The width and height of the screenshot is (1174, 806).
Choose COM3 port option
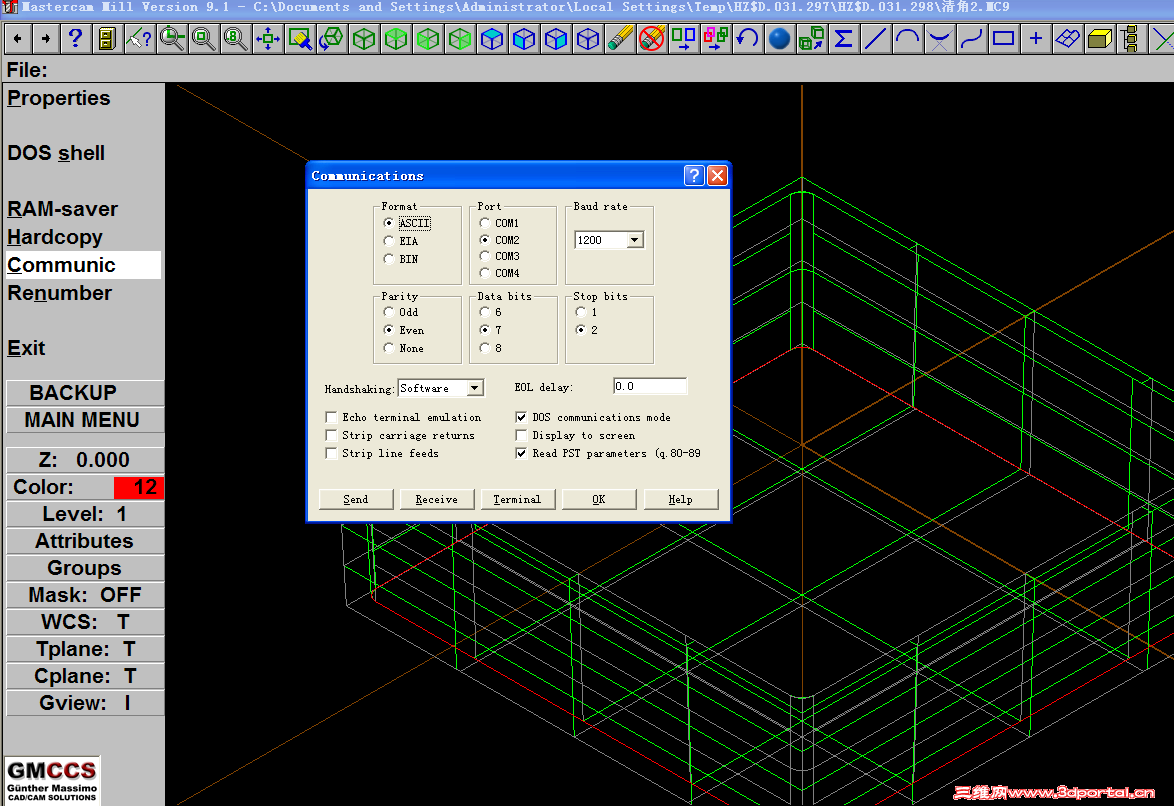(x=484, y=256)
